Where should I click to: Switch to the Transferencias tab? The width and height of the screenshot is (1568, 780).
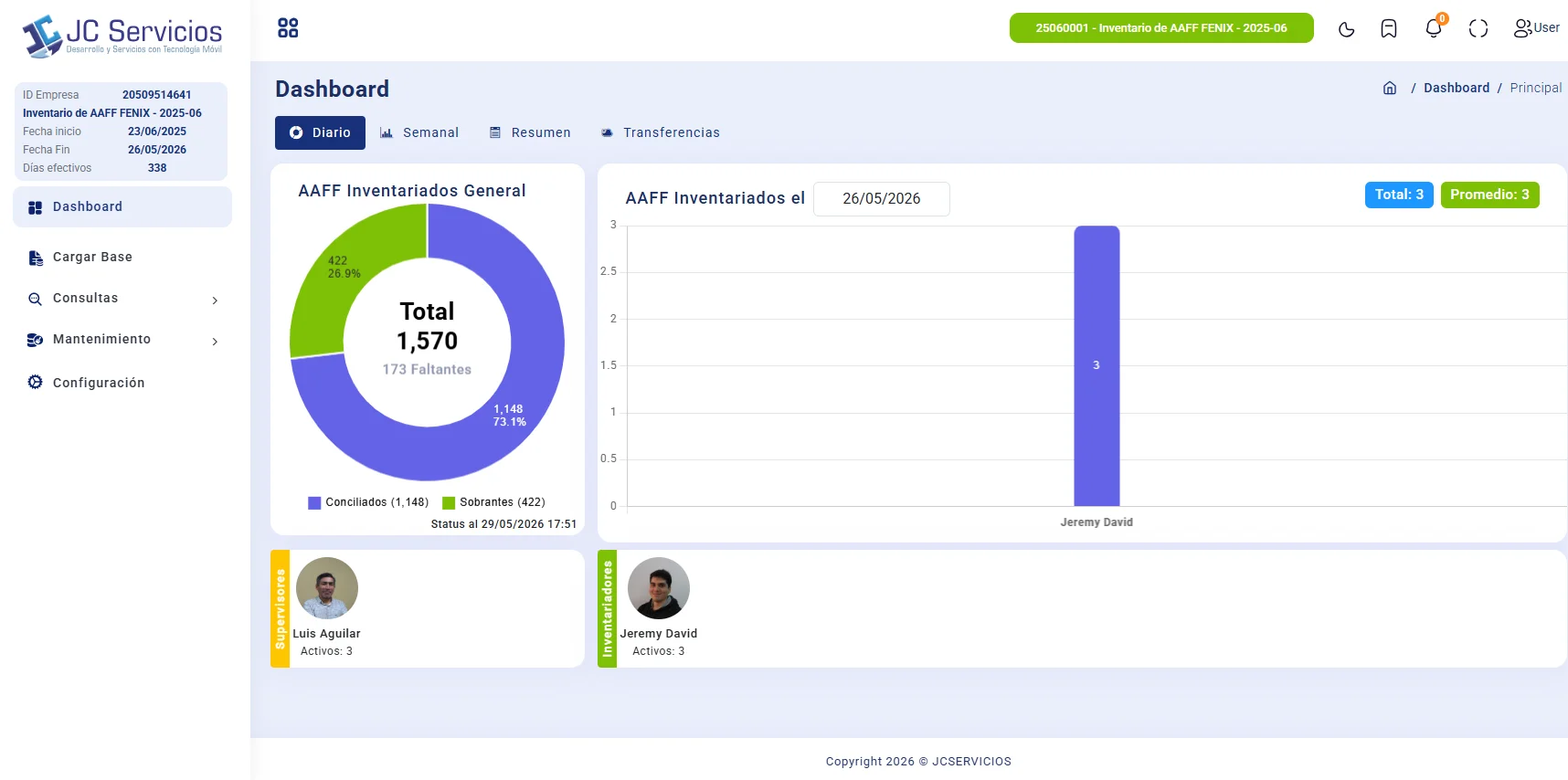[x=661, y=132]
